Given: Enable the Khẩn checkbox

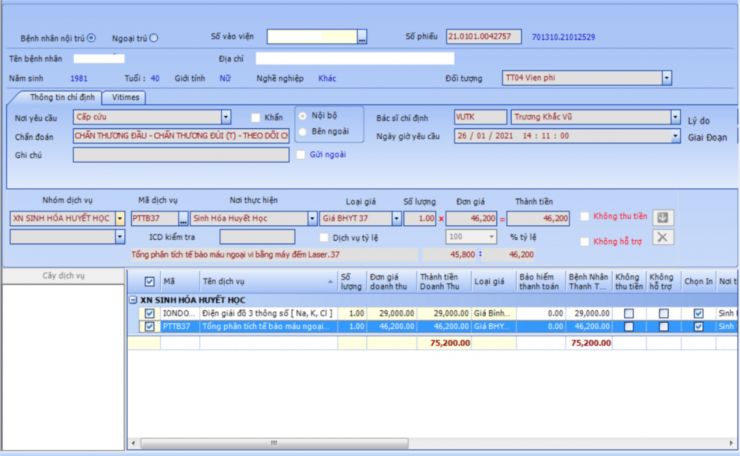Looking at the screenshot, I should 256,117.
